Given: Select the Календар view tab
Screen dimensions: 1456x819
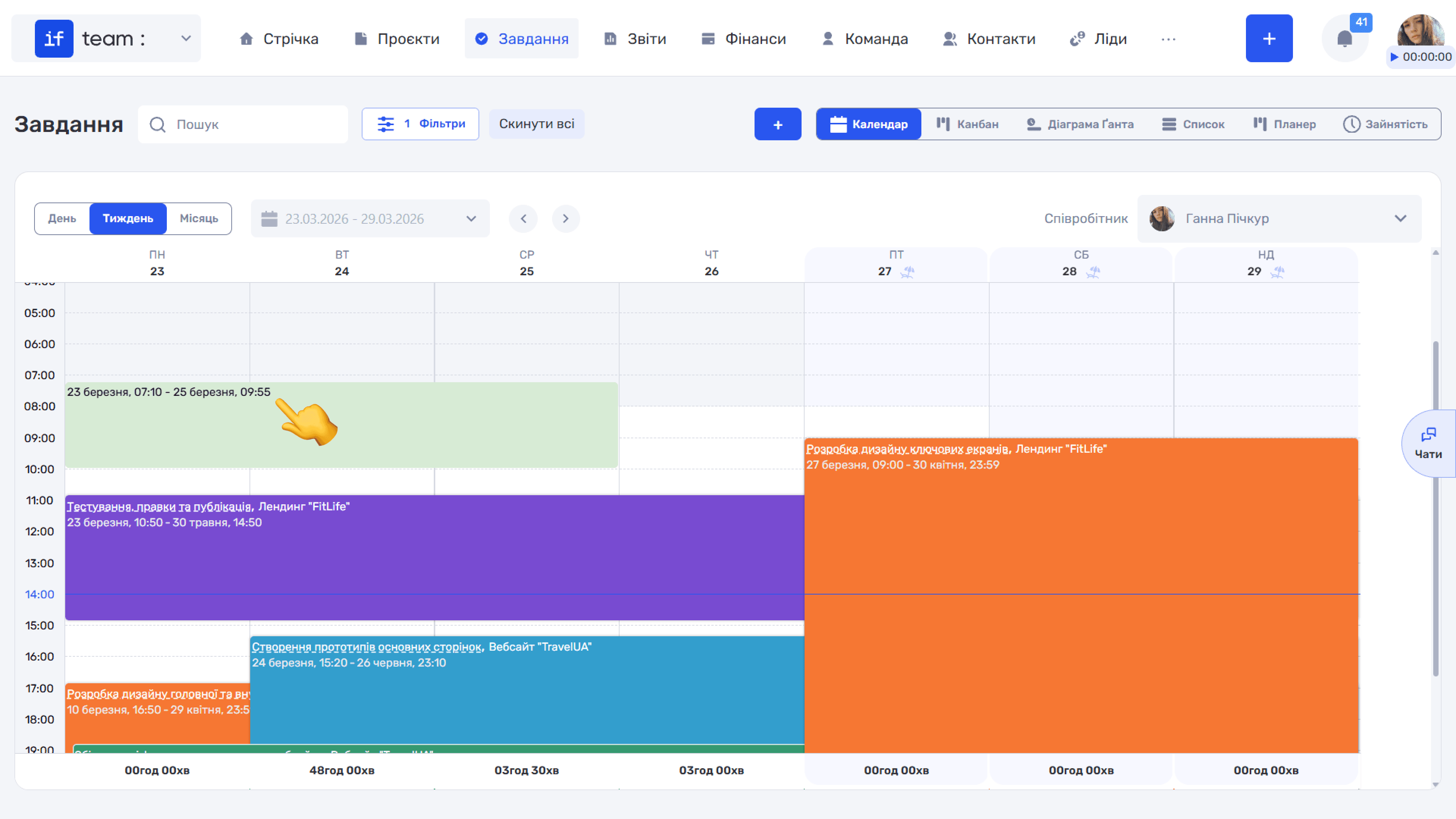Looking at the screenshot, I should [869, 124].
